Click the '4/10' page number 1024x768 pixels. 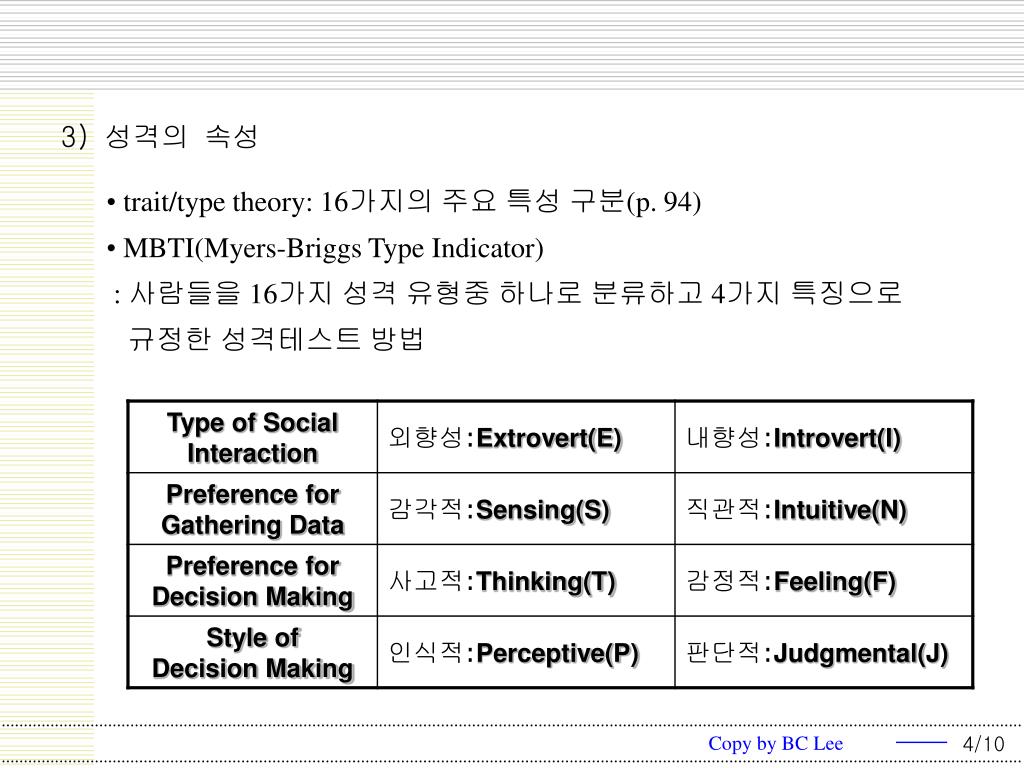[x=984, y=743]
